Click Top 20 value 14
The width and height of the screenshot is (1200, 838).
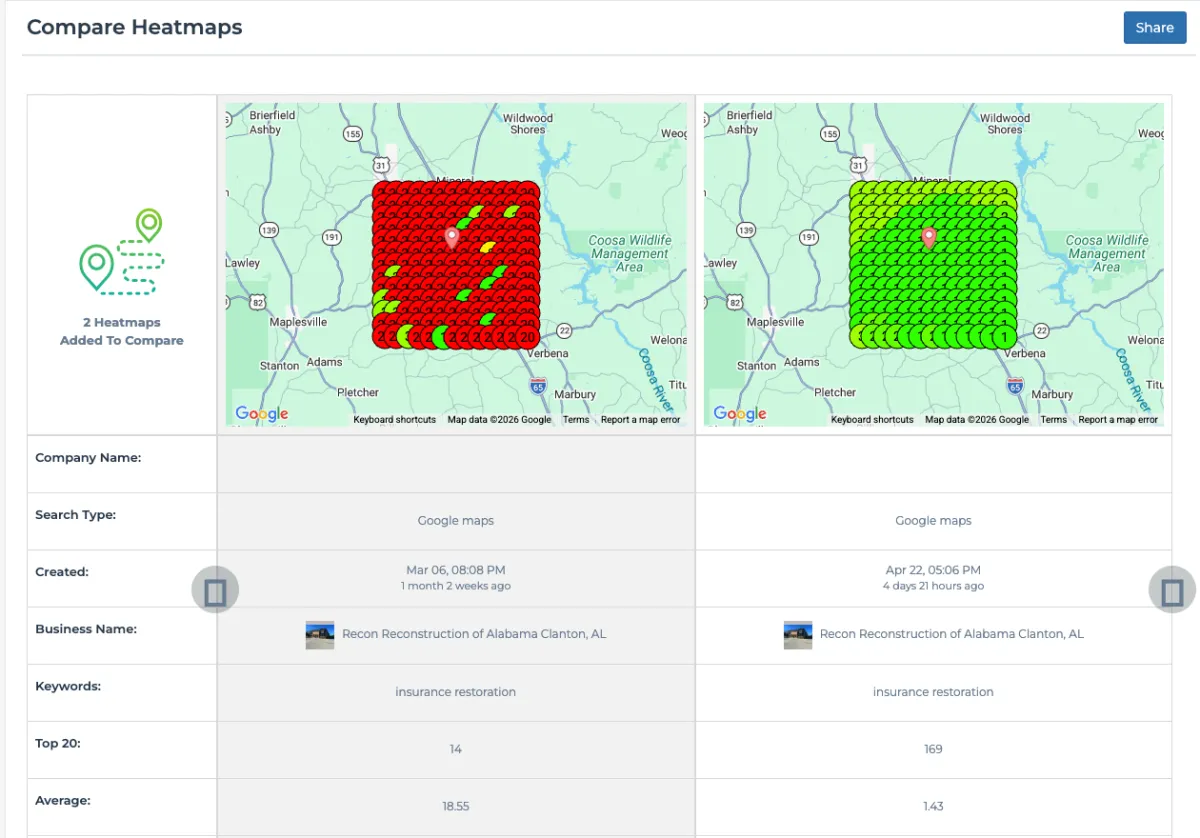click(x=456, y=749)
